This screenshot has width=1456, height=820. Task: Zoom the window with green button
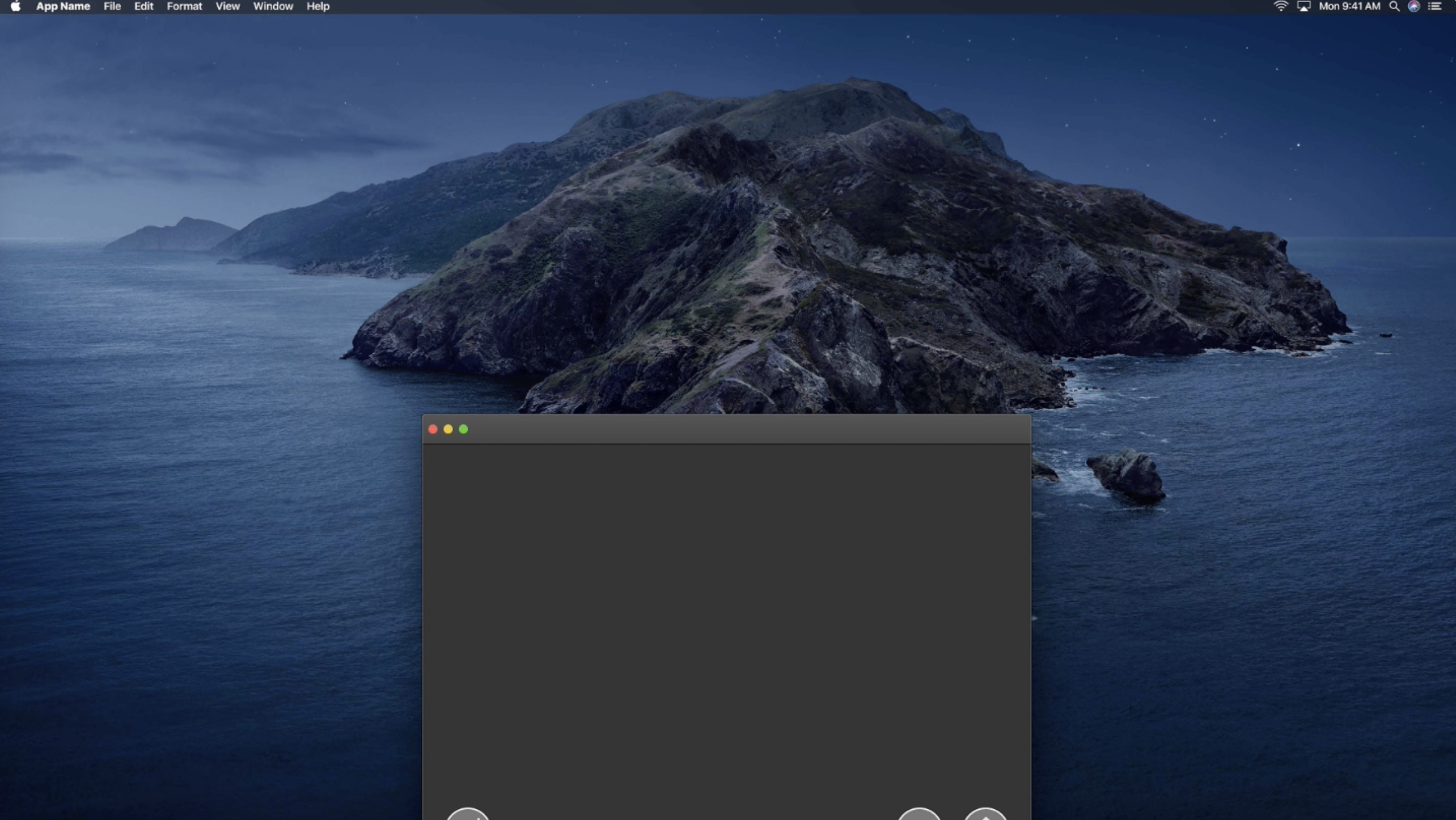[x=463, y=429]
